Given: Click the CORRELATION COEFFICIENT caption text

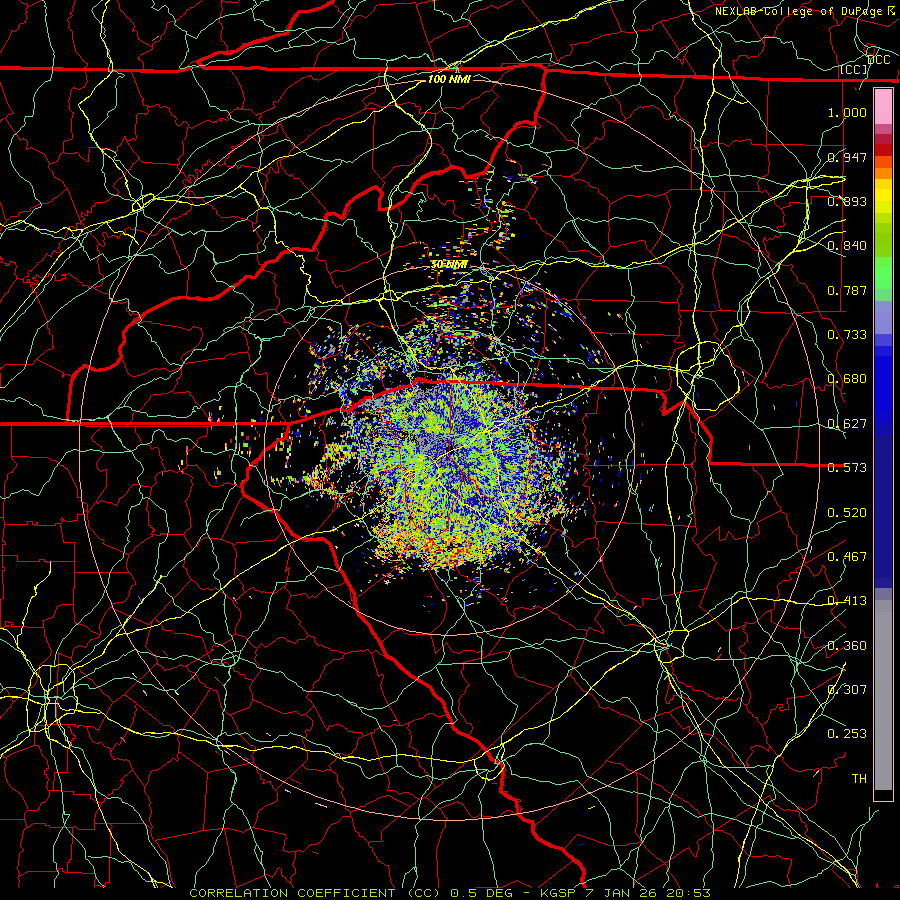Looking at the screenshot, I should coord(293,893).
